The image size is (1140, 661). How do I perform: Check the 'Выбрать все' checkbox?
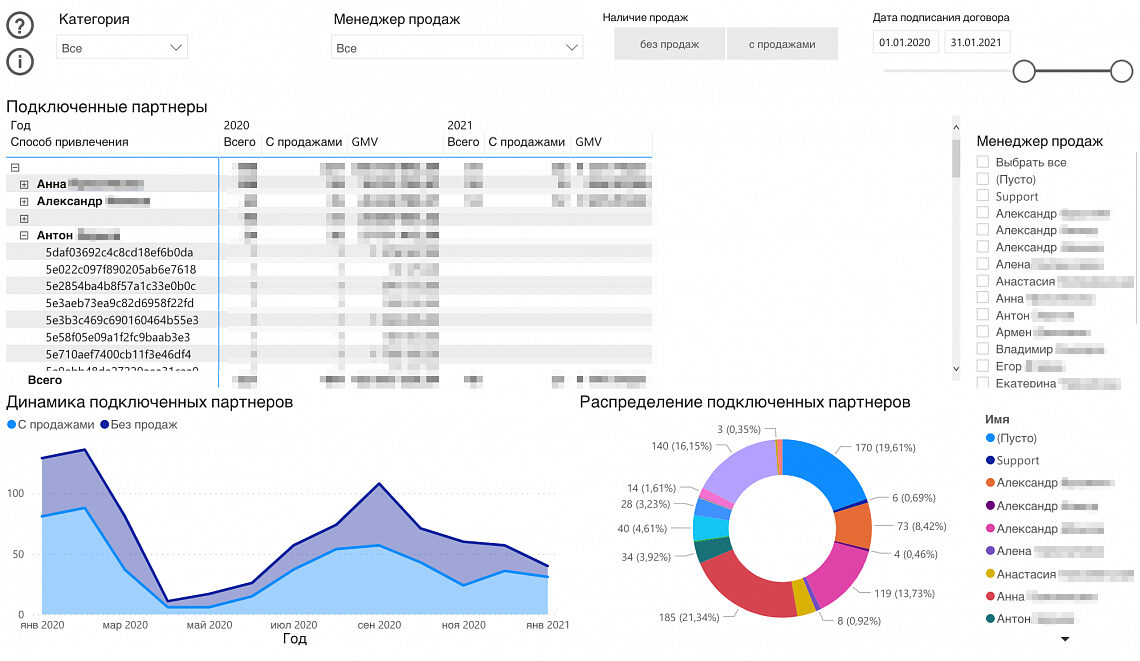click(x=983, y=162)
